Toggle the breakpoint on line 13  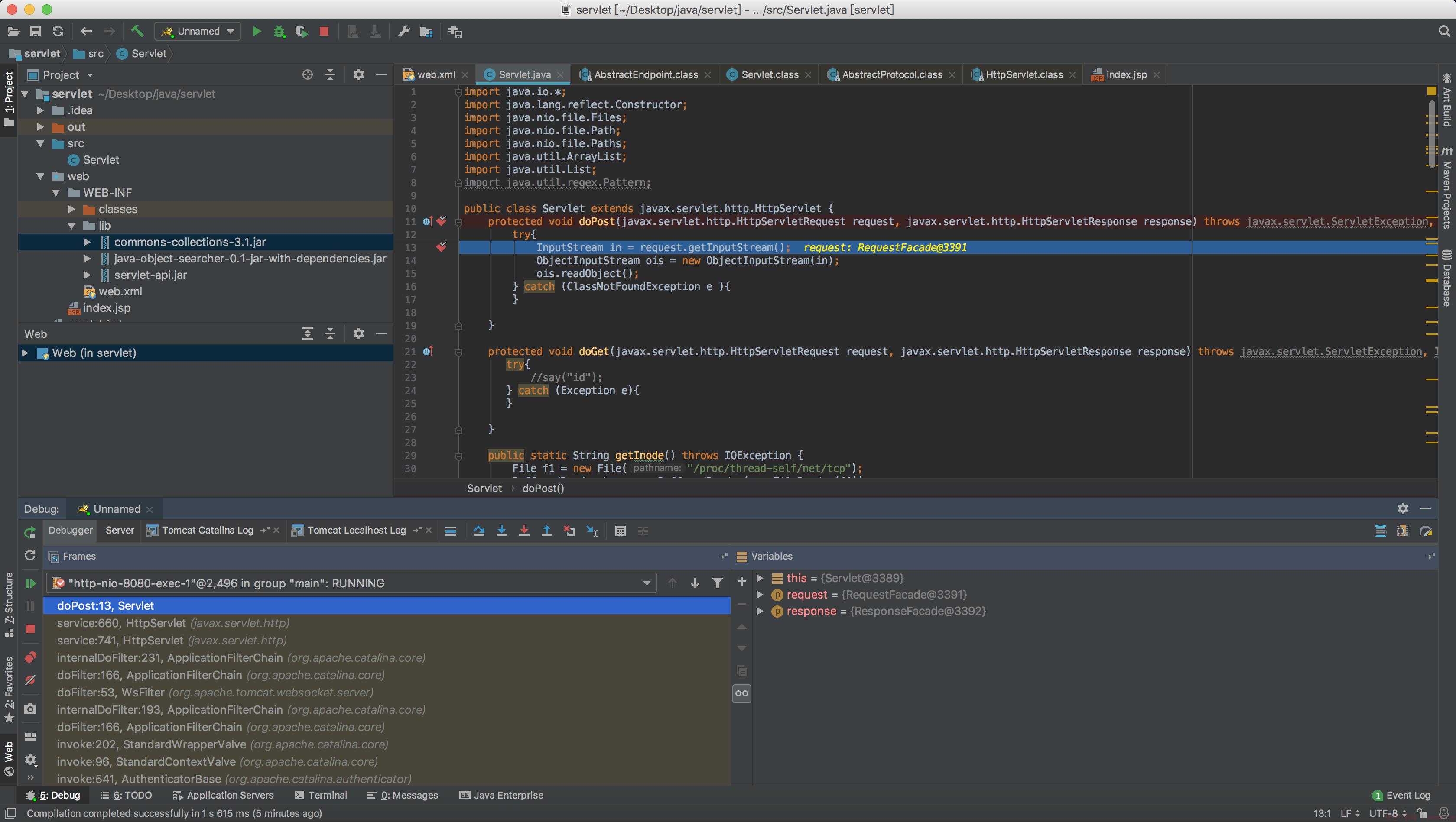pos(441,247)
